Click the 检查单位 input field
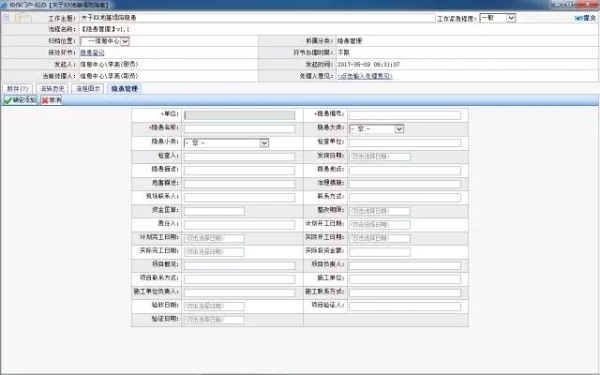600x375 pixels. (x=405, y=143)
